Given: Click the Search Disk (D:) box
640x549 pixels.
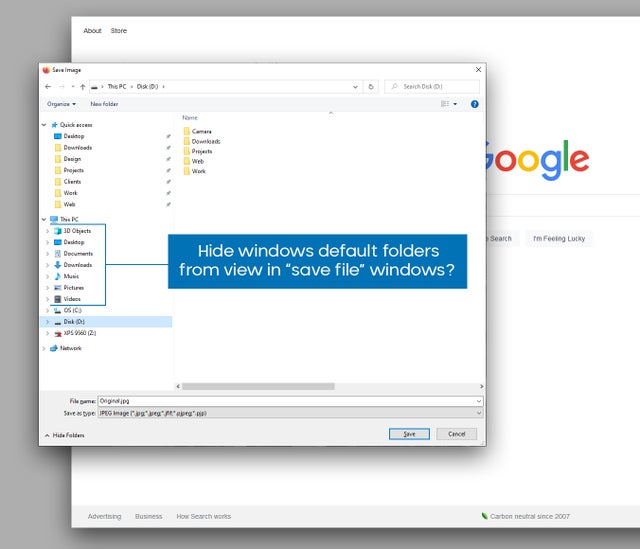Looking at the screenshot, I should click(x=432, y=87).
